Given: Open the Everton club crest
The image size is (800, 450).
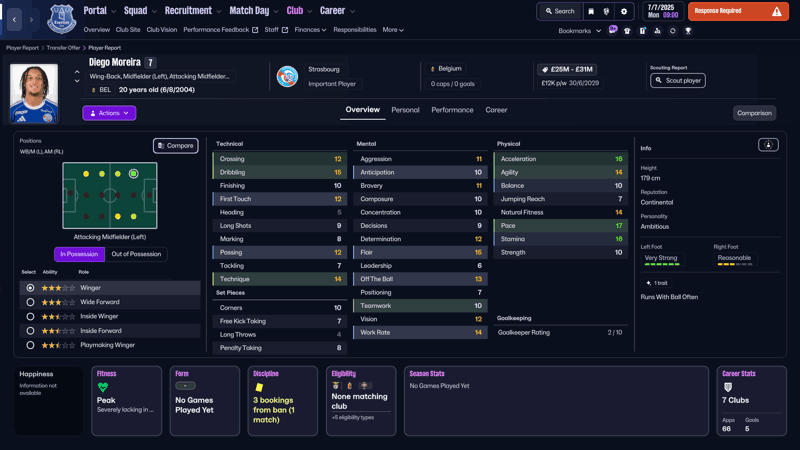Looking at the screenshot, I should coord(62,19).
